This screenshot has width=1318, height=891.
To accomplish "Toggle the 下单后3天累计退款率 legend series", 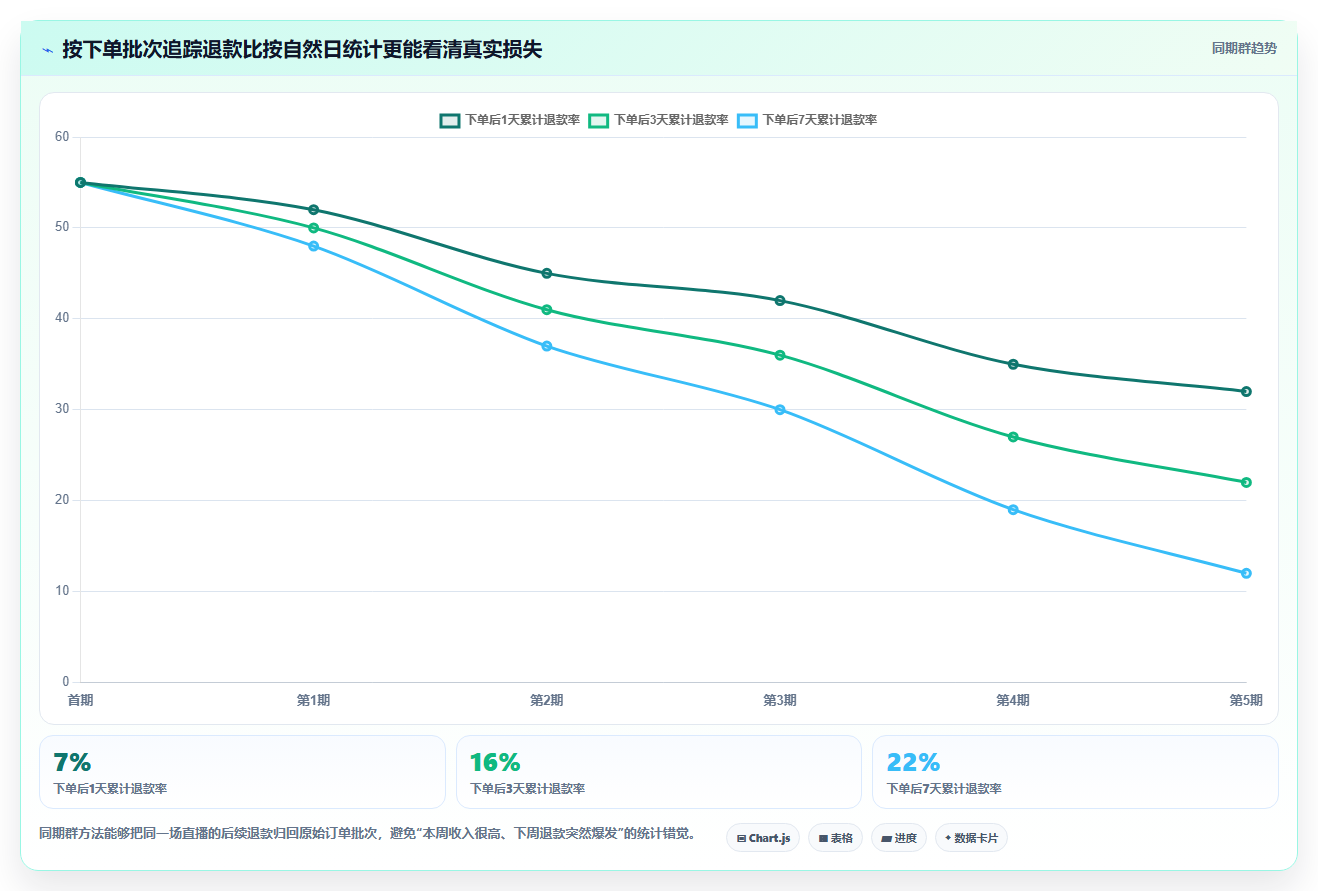I will coord(658,120).
